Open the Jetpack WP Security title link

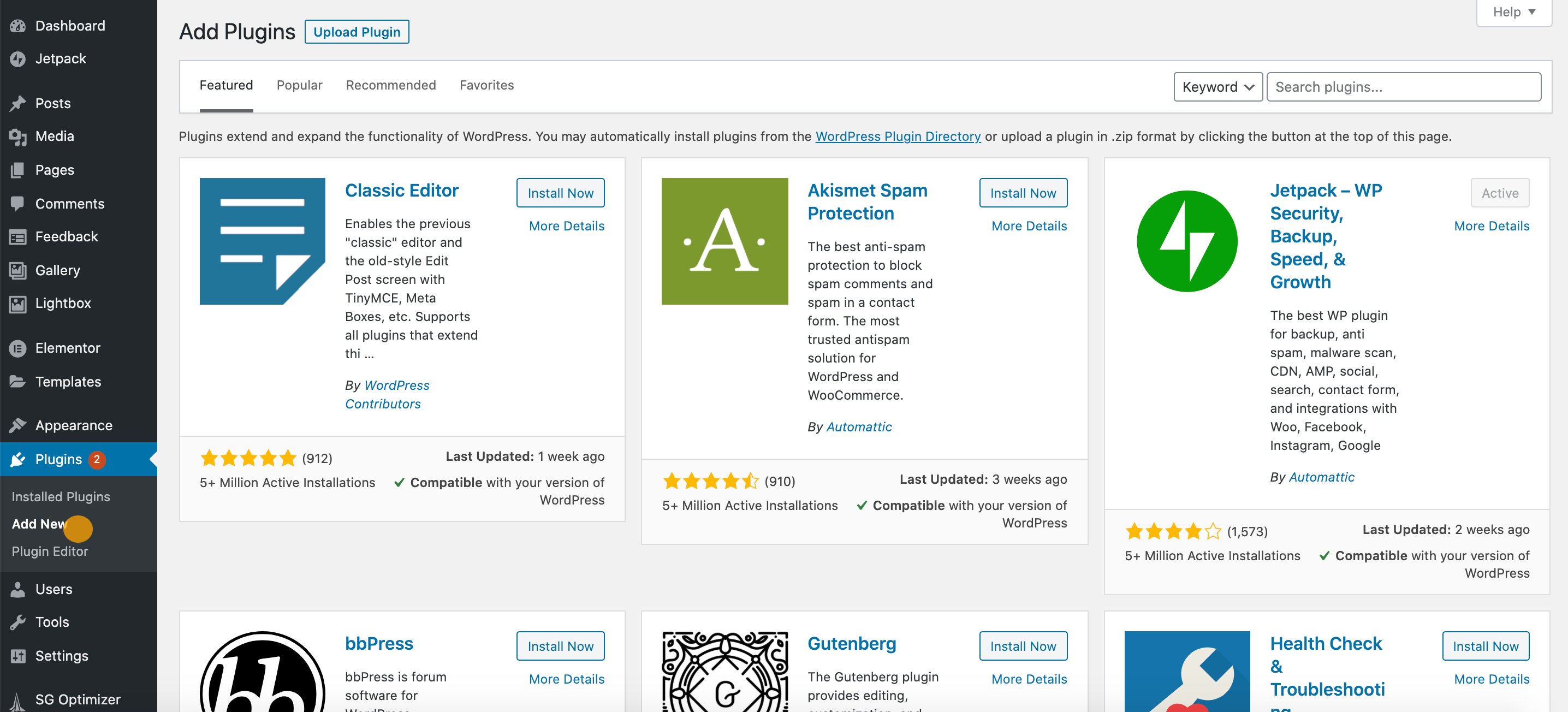click(x=1326, y=236)
